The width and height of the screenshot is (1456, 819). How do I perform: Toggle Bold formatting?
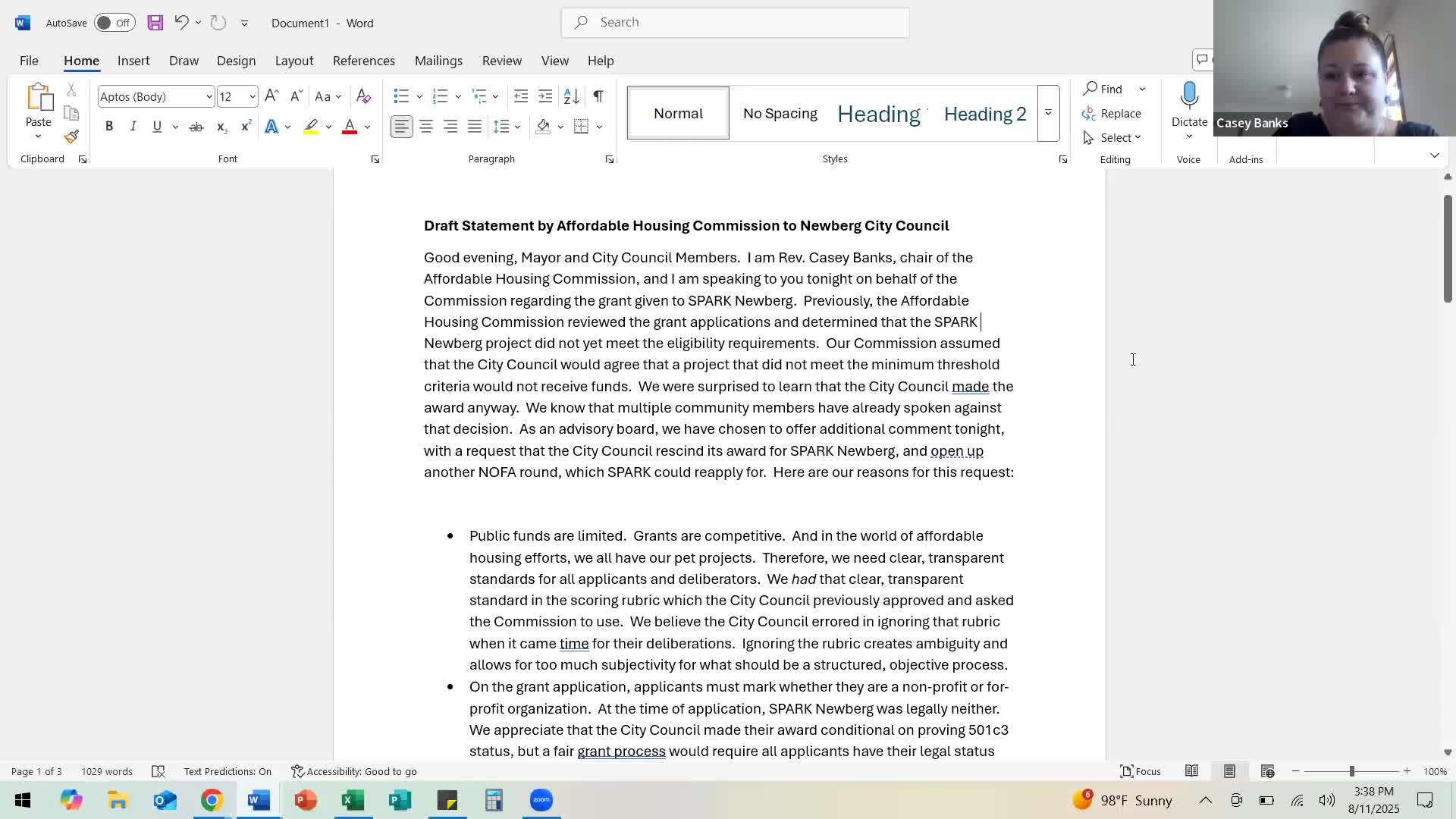(109, 127)
